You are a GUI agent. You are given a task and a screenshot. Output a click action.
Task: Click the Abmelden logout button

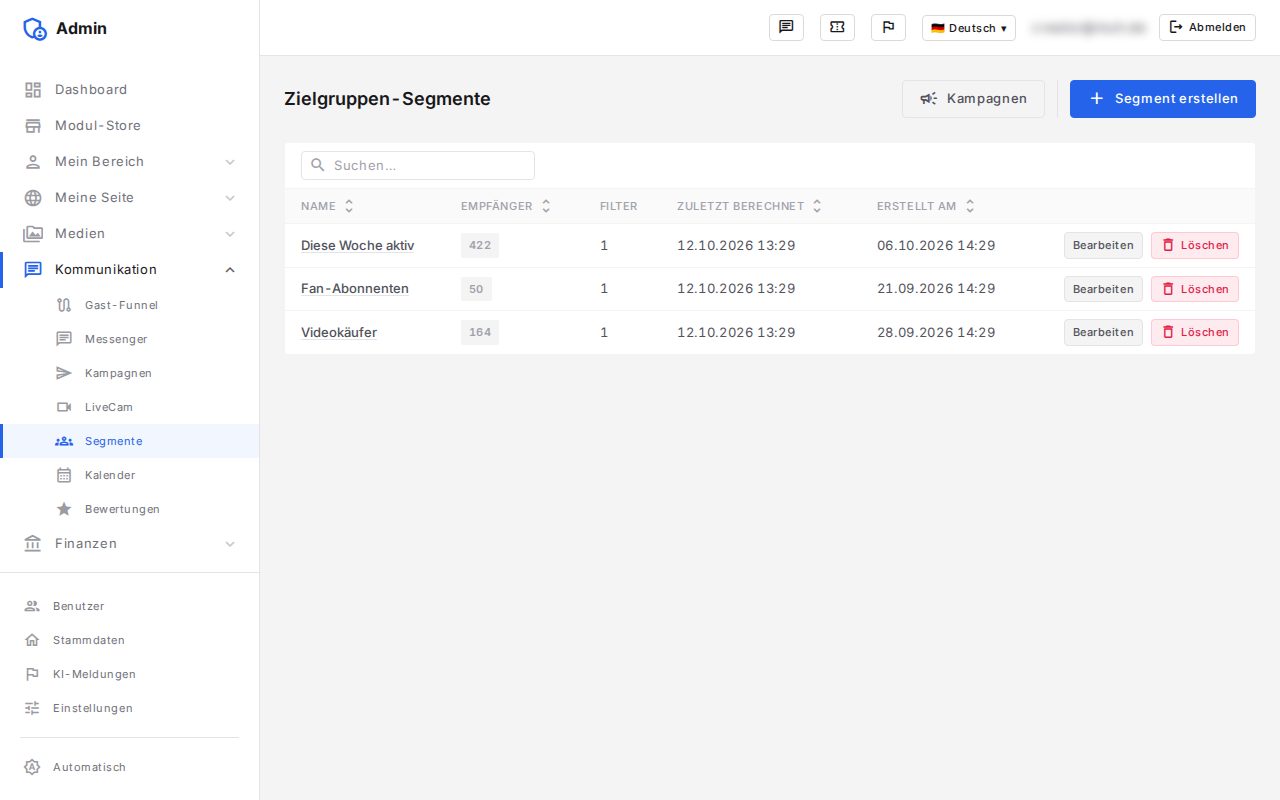coord(1207,27)
